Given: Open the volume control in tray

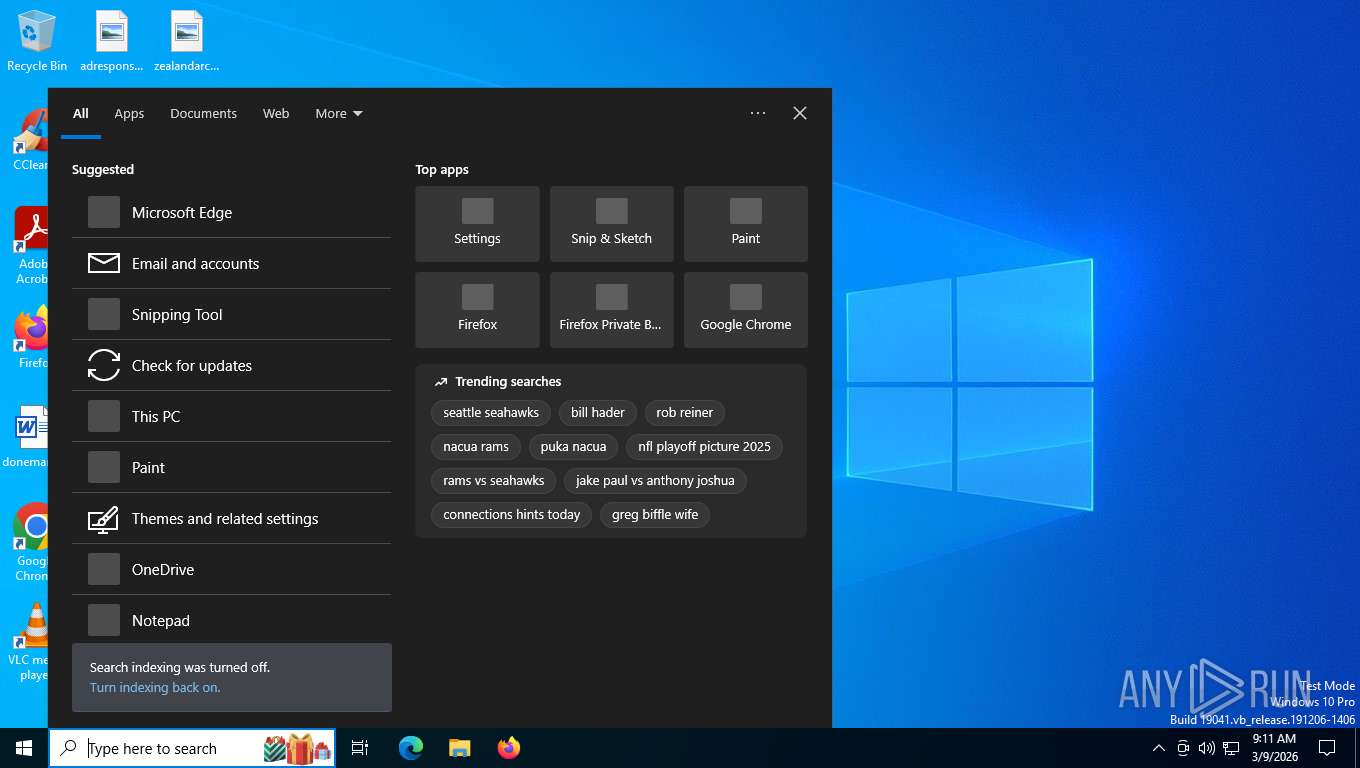Looking at the screenshot, I should pyautogui.click(x=1206, y=748).
